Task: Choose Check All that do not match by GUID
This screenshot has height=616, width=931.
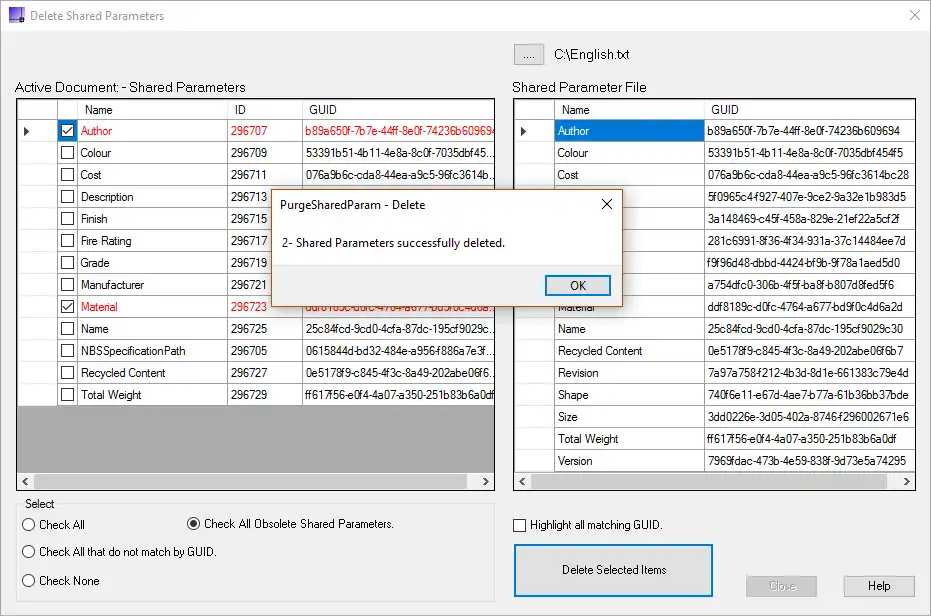Action: tap(29, 551)
